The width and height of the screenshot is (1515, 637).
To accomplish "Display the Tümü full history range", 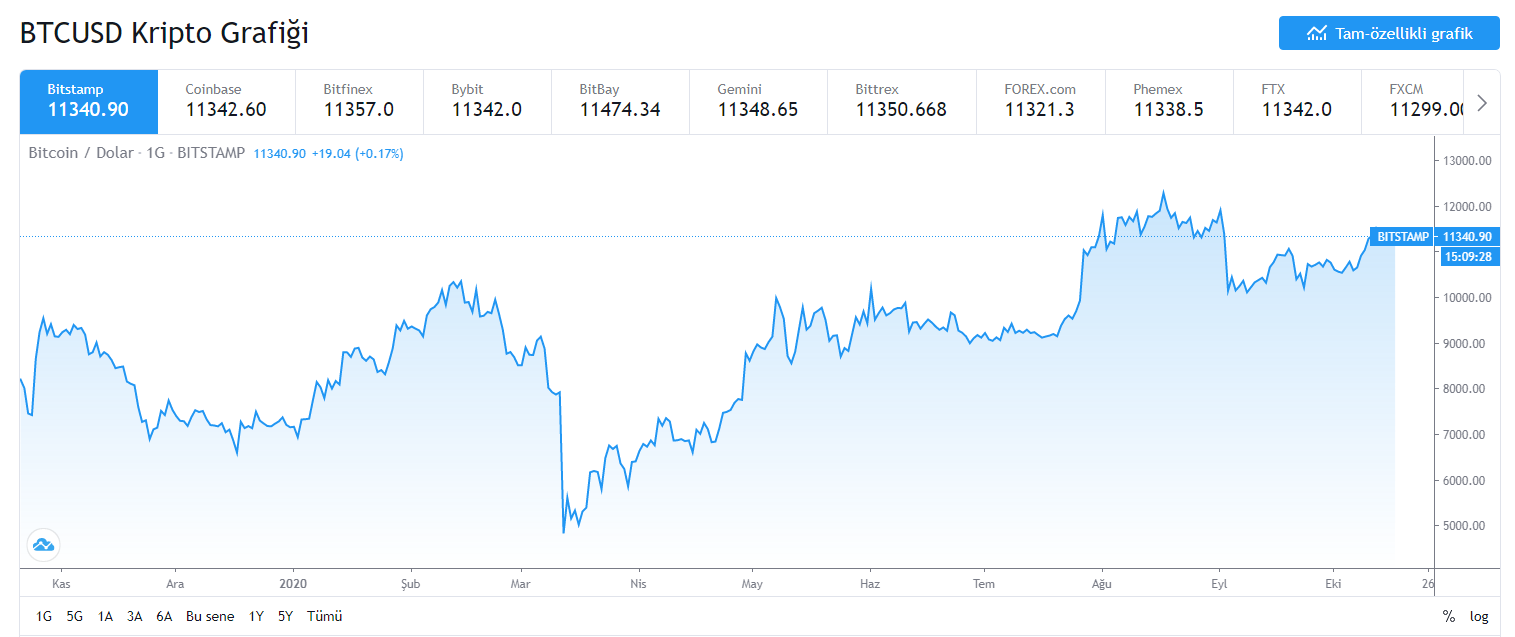I will (x=325, y=616).
